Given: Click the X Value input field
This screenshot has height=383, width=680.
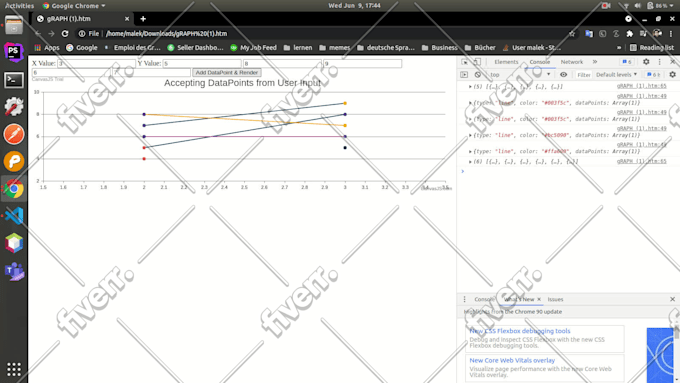Looking at the screenshot, I should (96, 63).
